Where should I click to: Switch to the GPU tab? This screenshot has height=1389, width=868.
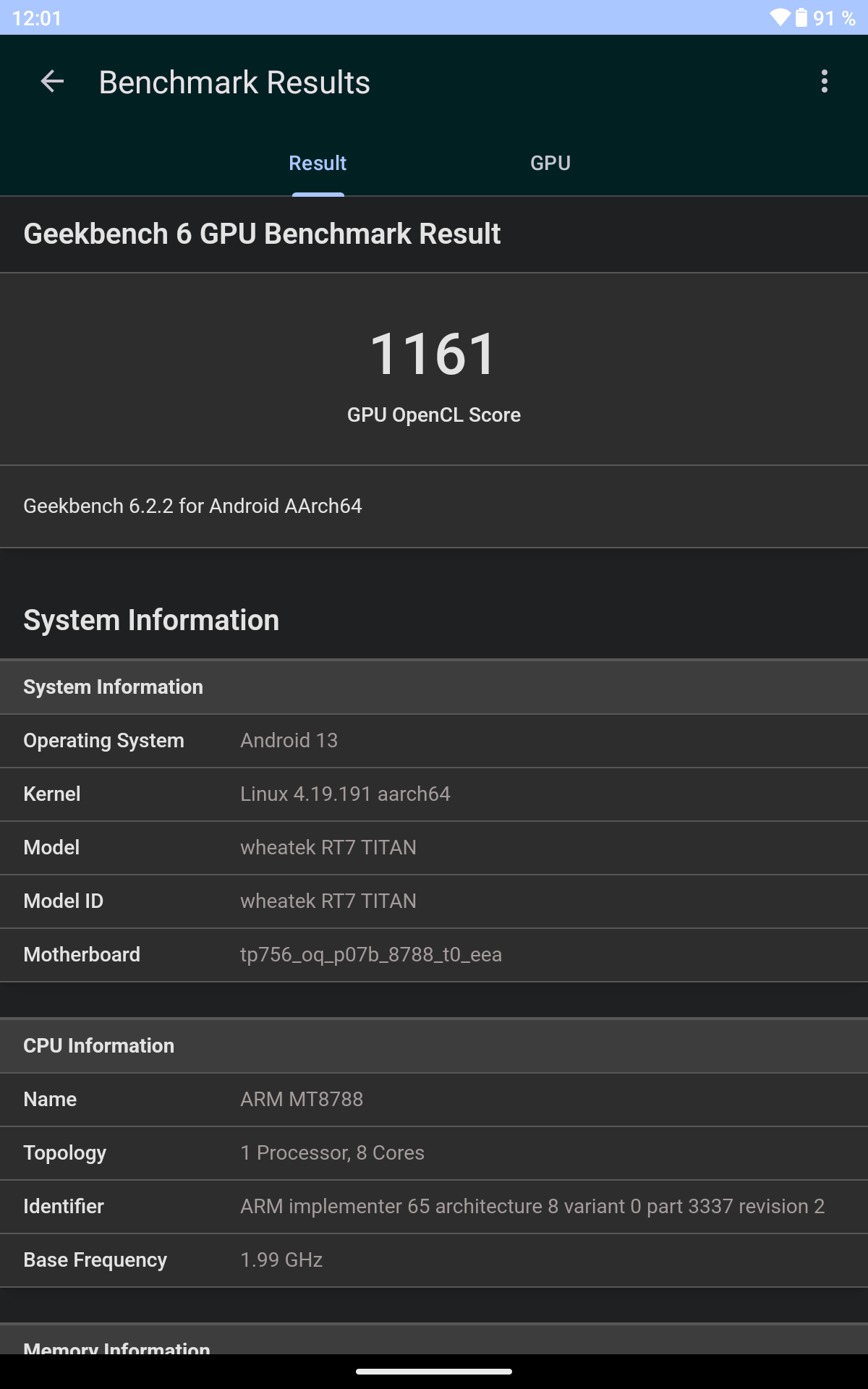pyautogui.click(x=550, y=163)
